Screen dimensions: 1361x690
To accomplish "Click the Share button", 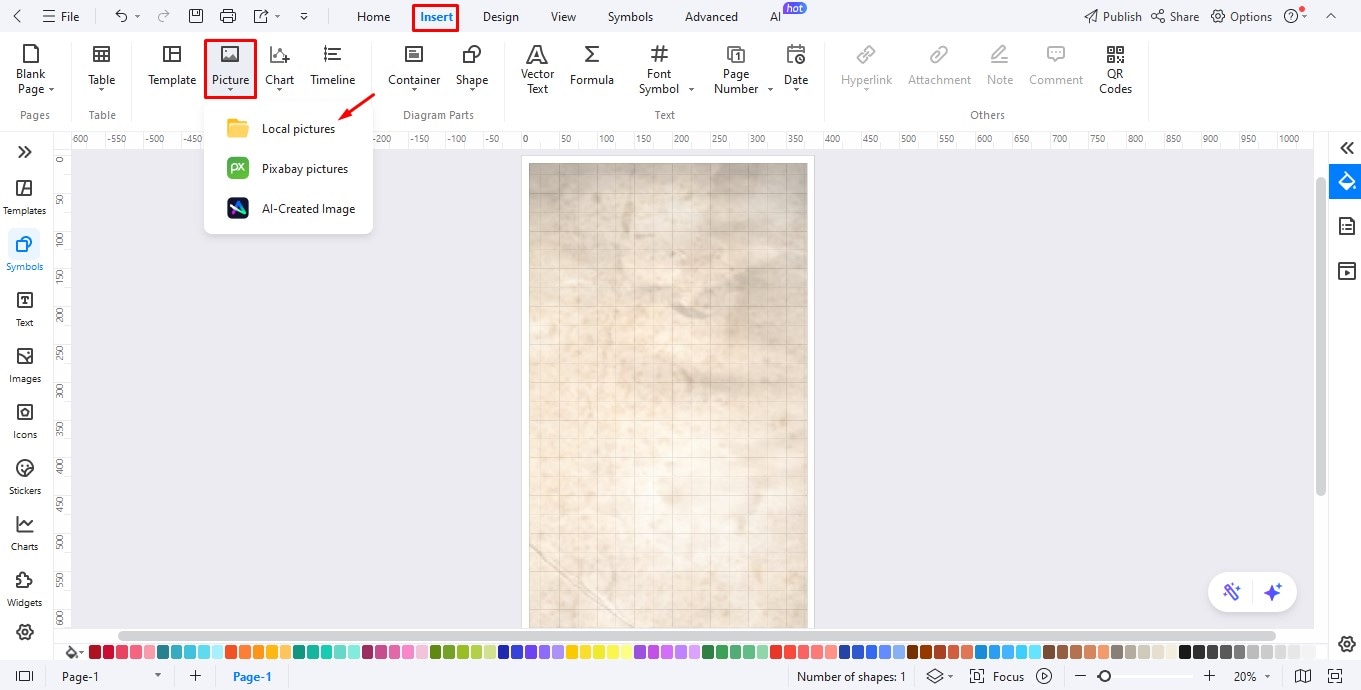I will point(1174,17).
